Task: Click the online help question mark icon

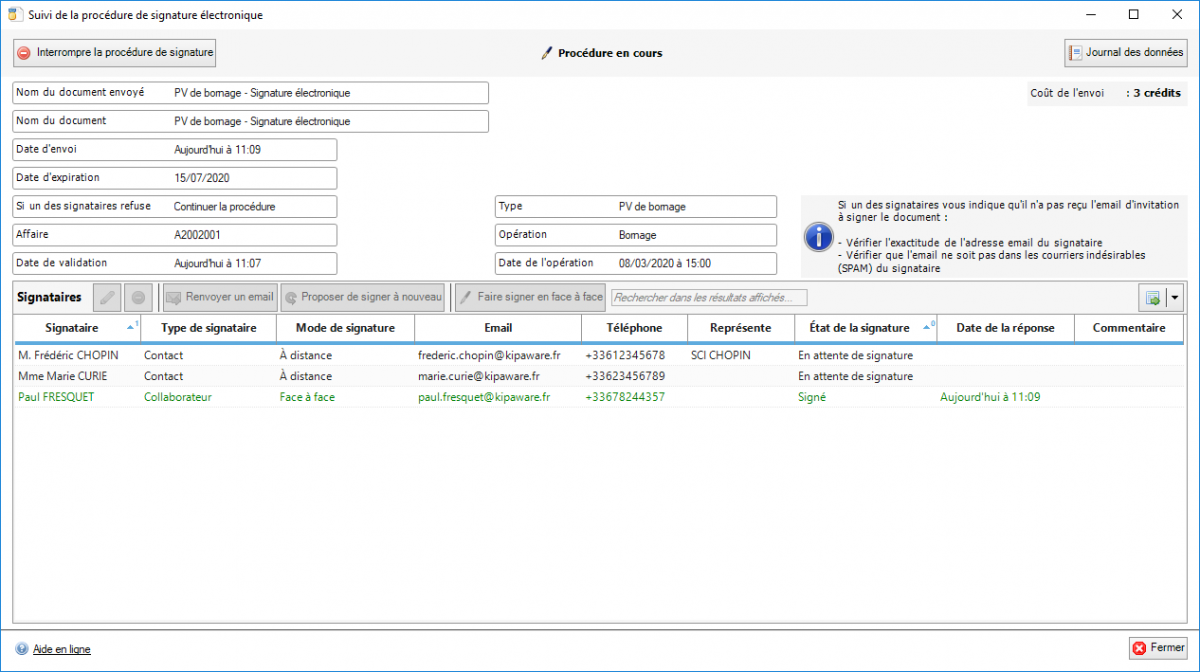Action: pyautogui.click(x=21, y=649)
